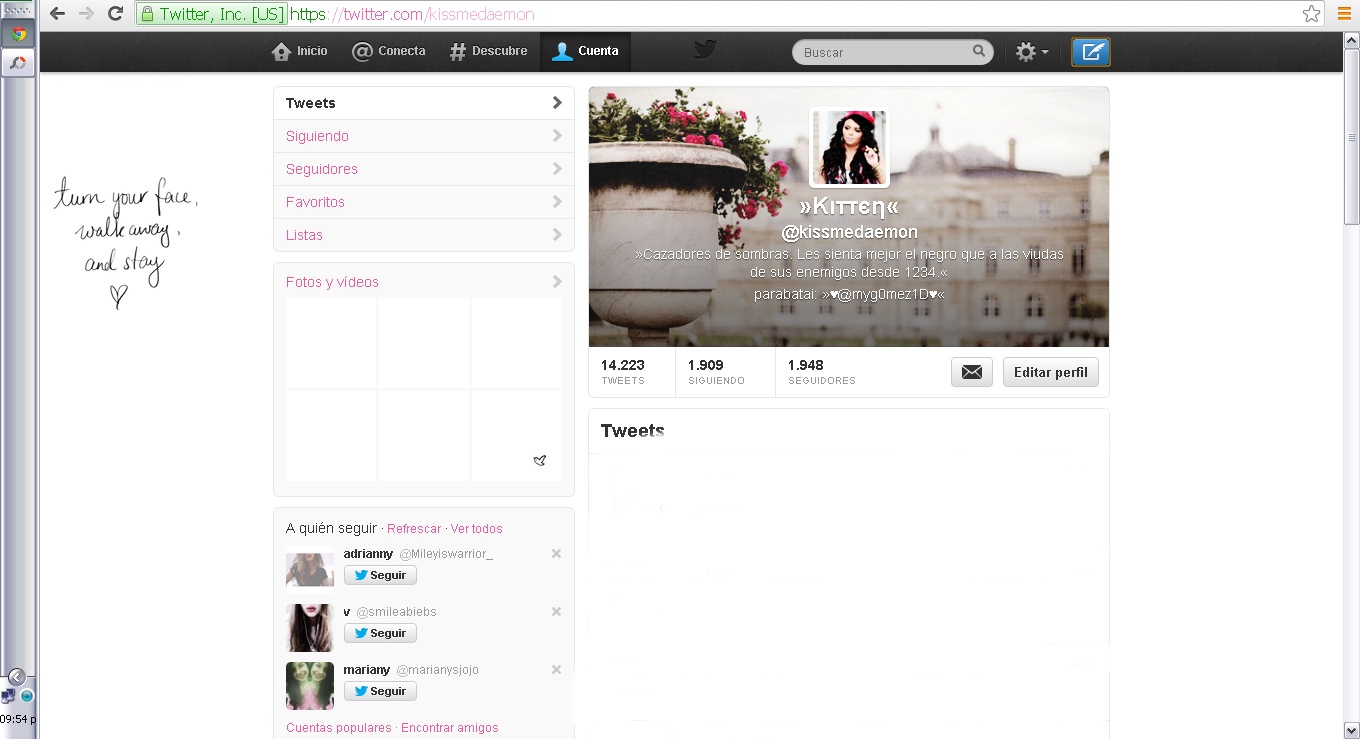Viewport: 1360px width, 739px height.
Task: Click the browser address bar URL
Action: tap(412, 15)
